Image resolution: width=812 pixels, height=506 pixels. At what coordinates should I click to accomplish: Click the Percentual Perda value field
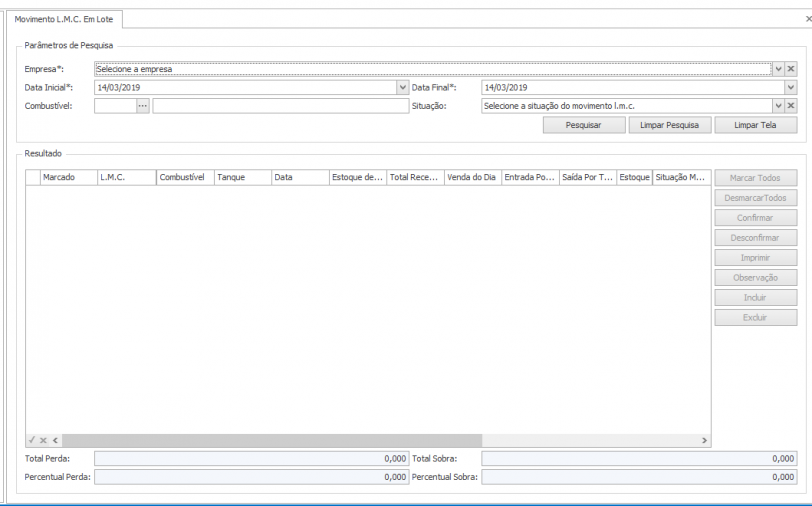[252, 477]
